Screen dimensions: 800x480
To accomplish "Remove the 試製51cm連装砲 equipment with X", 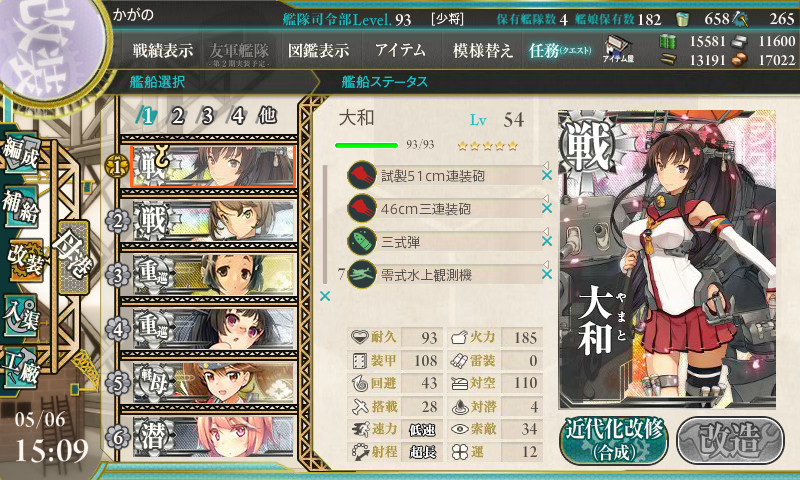I will 547,175.
